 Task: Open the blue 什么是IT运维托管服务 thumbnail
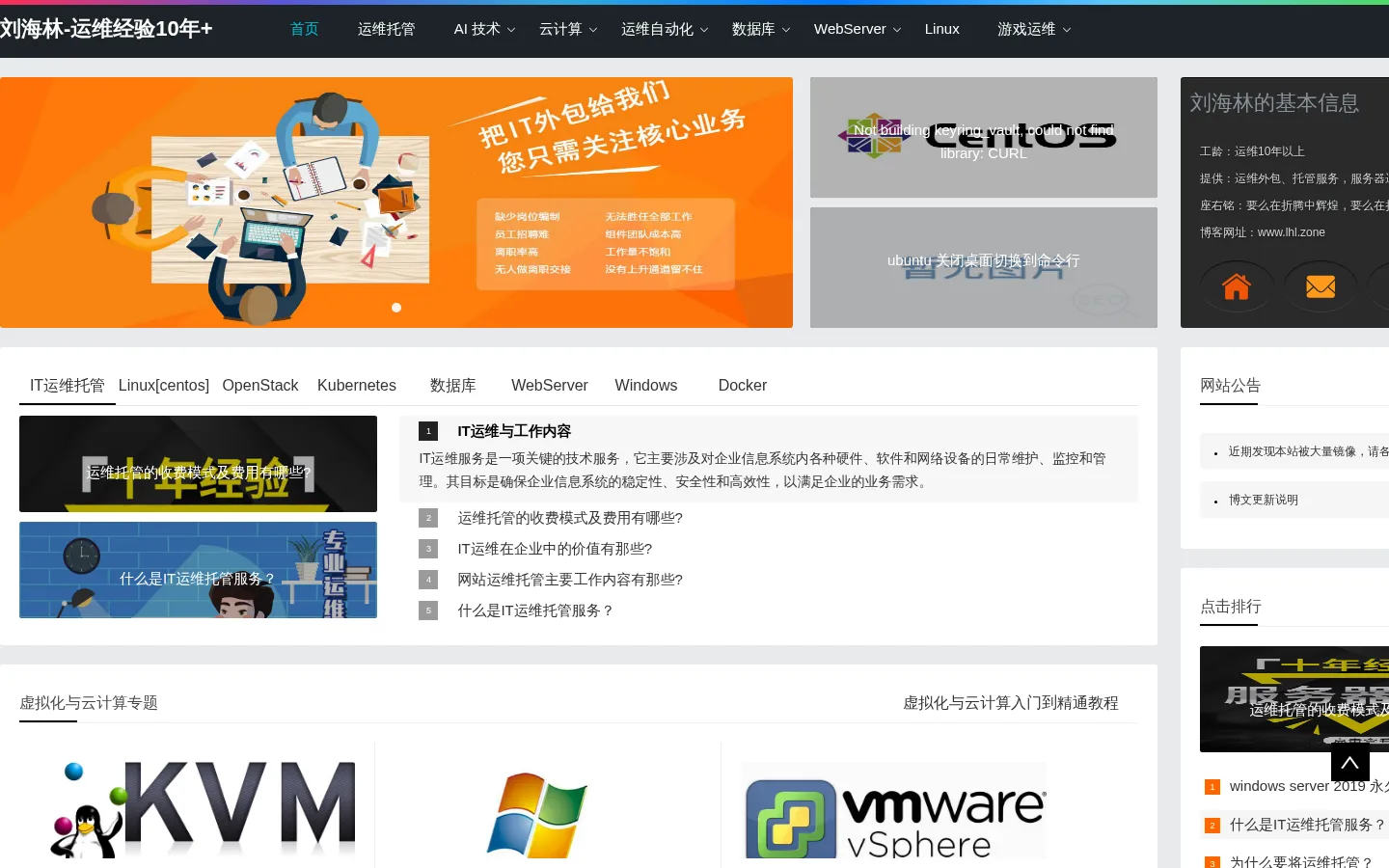(x=198, y=570)
